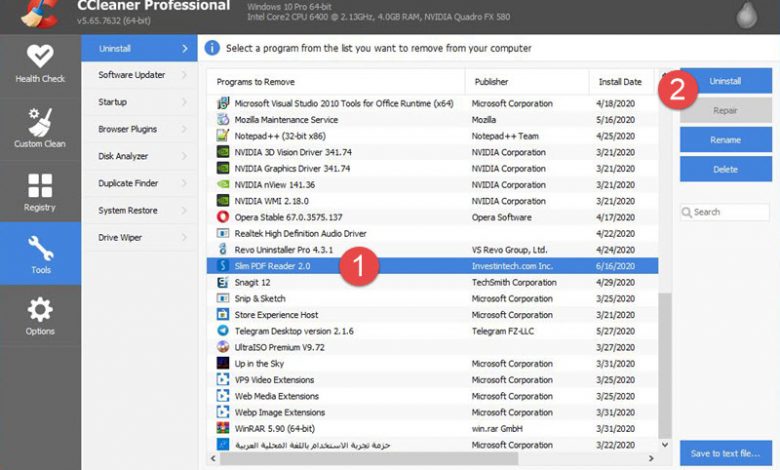
Task: Open the Options gear section
Action: 40,316
